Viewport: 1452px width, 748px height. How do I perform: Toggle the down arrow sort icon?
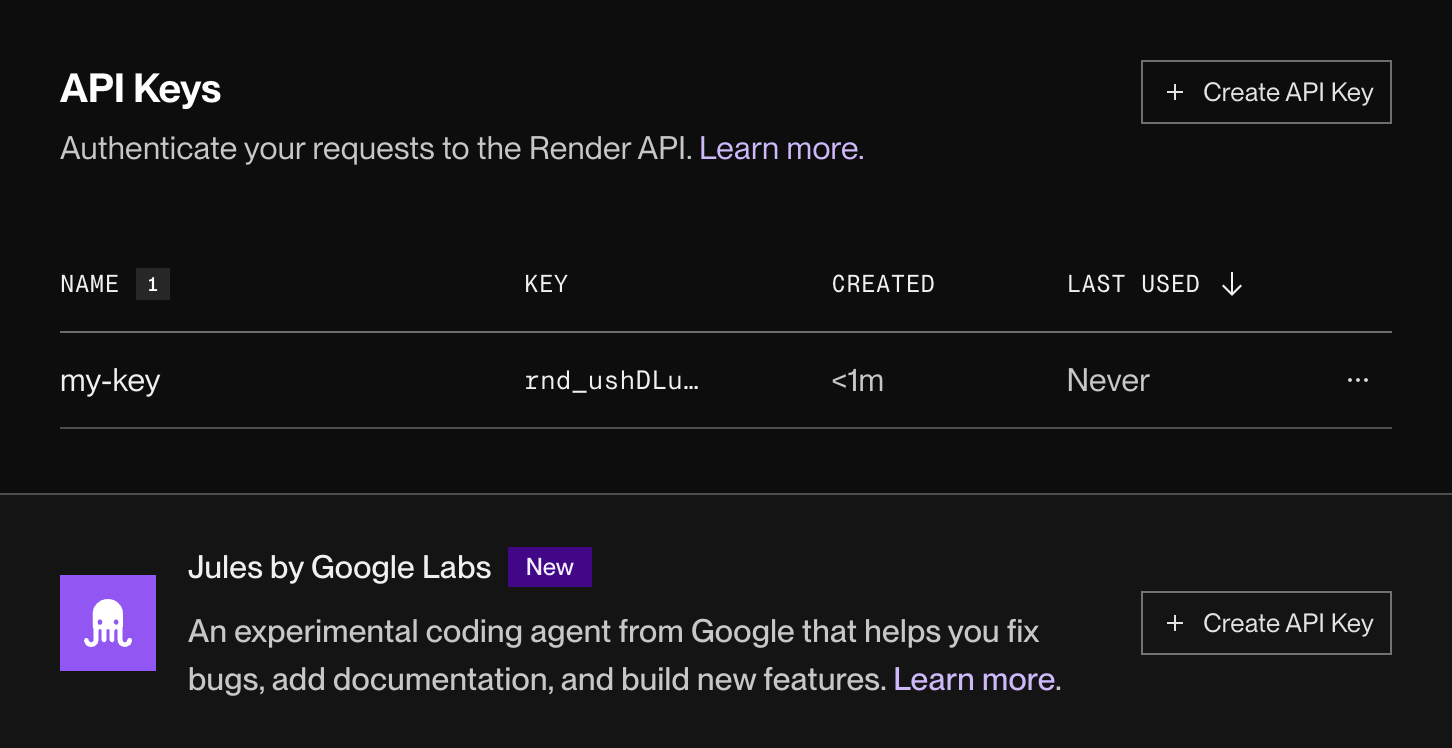[x=1232, y=284]
